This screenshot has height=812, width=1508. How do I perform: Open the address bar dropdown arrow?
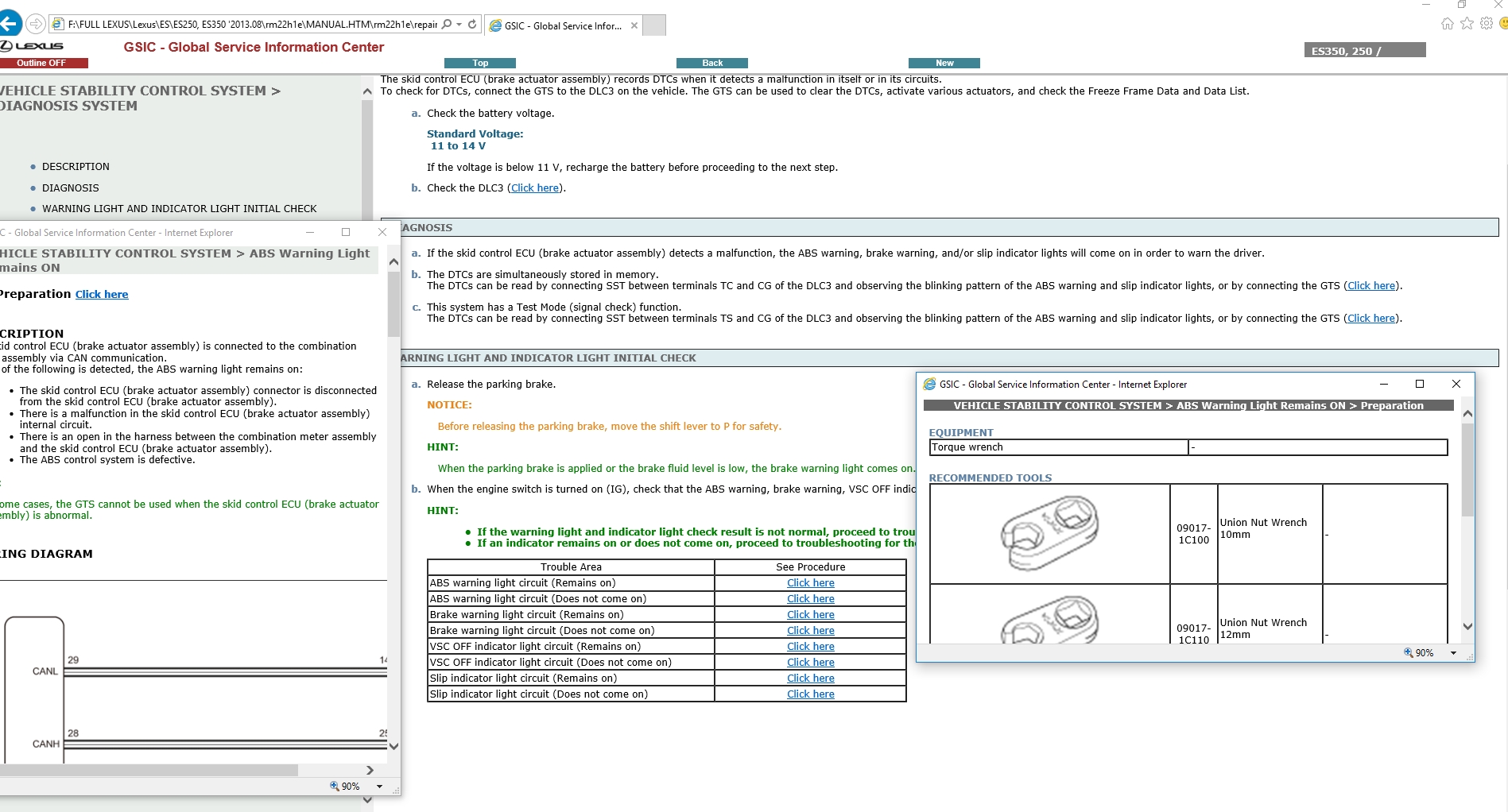point(459,25)
